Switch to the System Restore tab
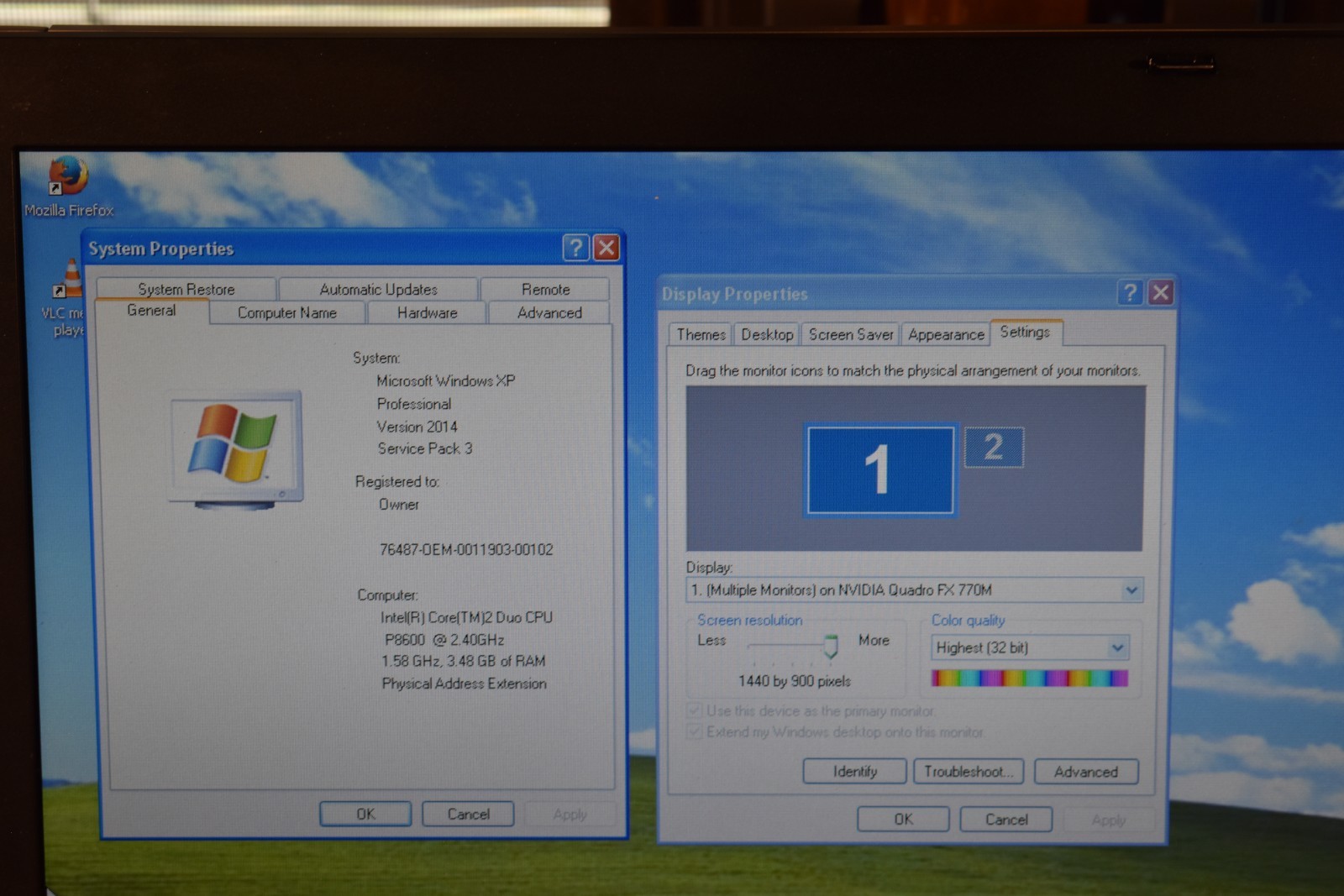The width and height of the screenshot is (1344, 896). (x=186, y=289)
